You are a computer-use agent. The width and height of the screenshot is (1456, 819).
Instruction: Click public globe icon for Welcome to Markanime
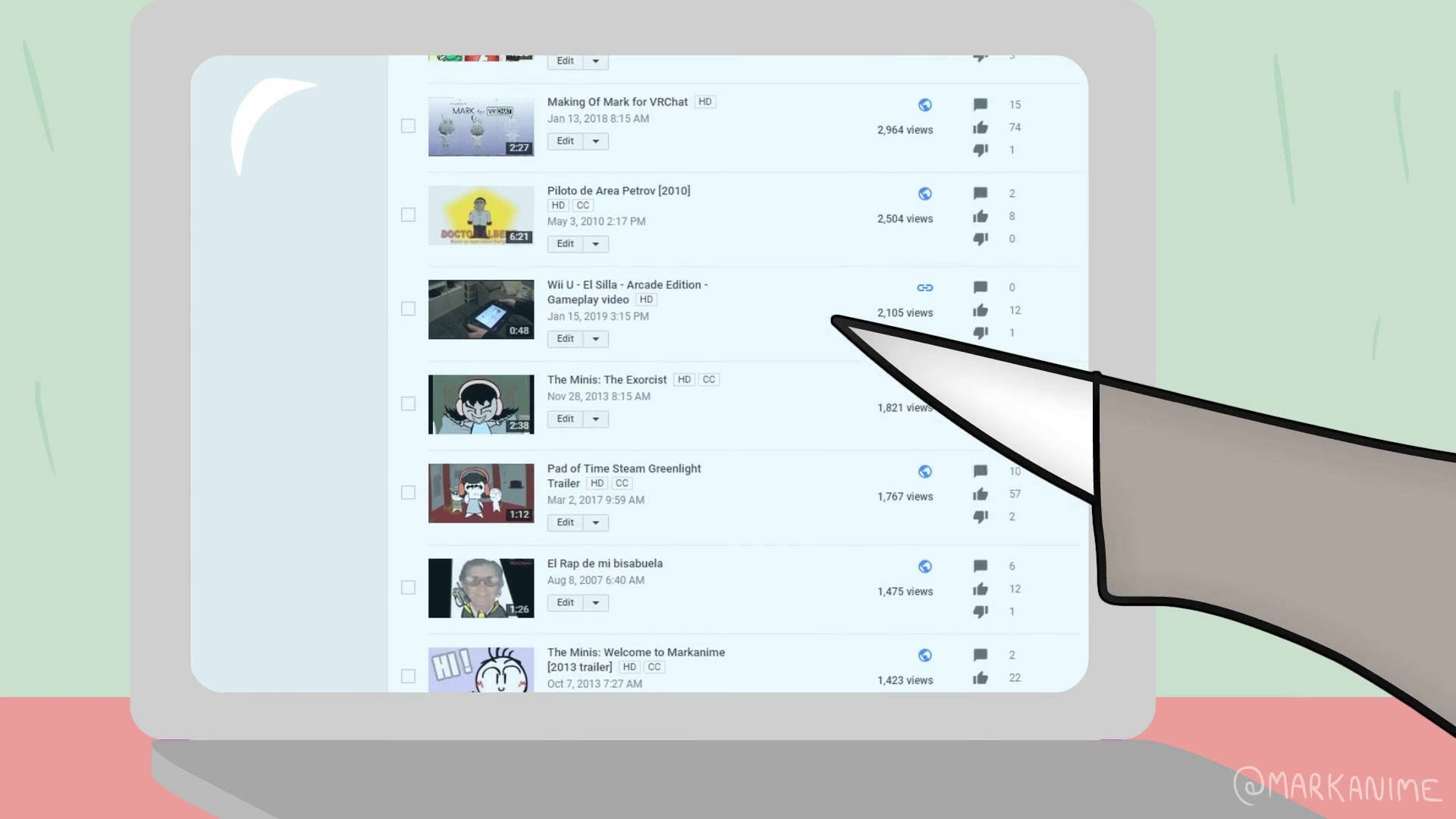[x=924, y=655]
